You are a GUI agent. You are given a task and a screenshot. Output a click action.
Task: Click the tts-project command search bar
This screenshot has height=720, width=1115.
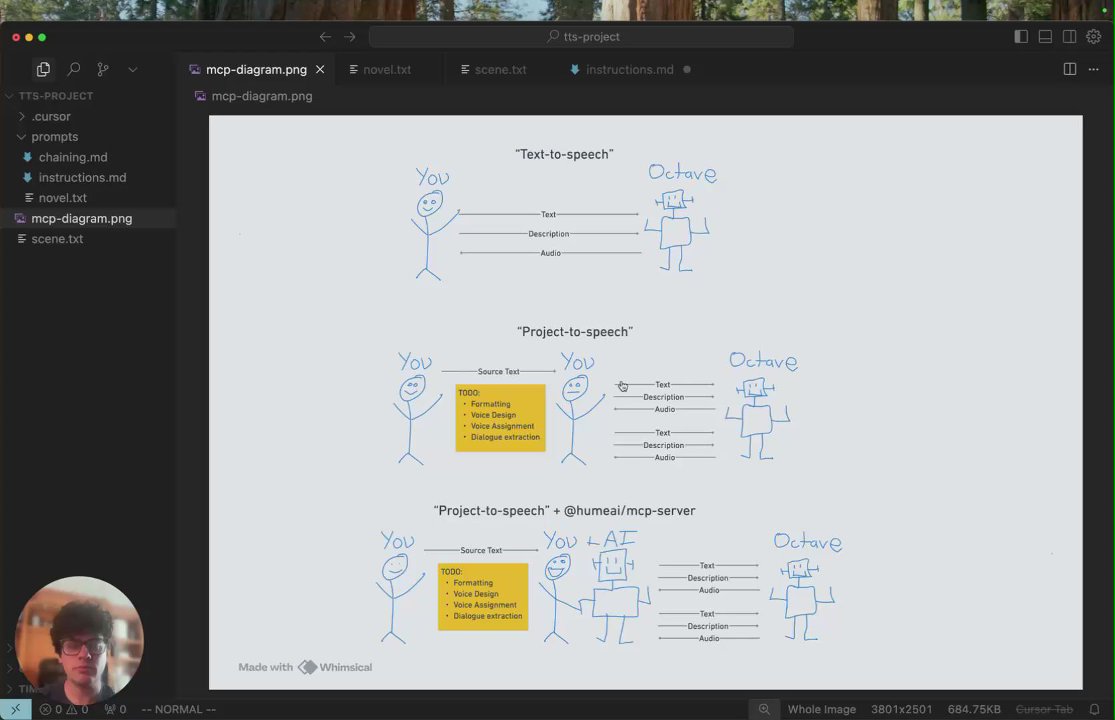click(581, 36)
